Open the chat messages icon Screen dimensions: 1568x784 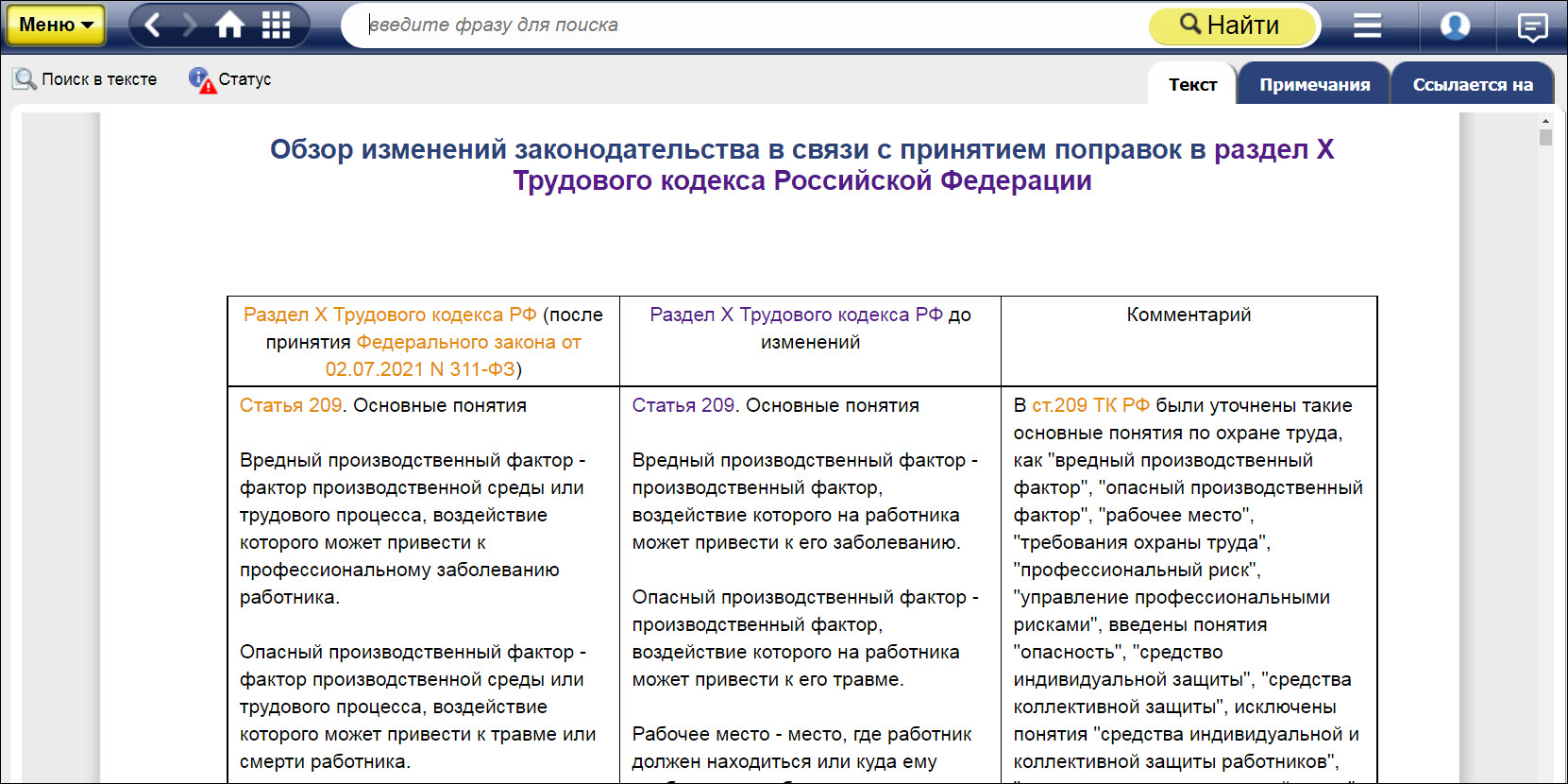pyautogui.click(x=1531, y=27)
